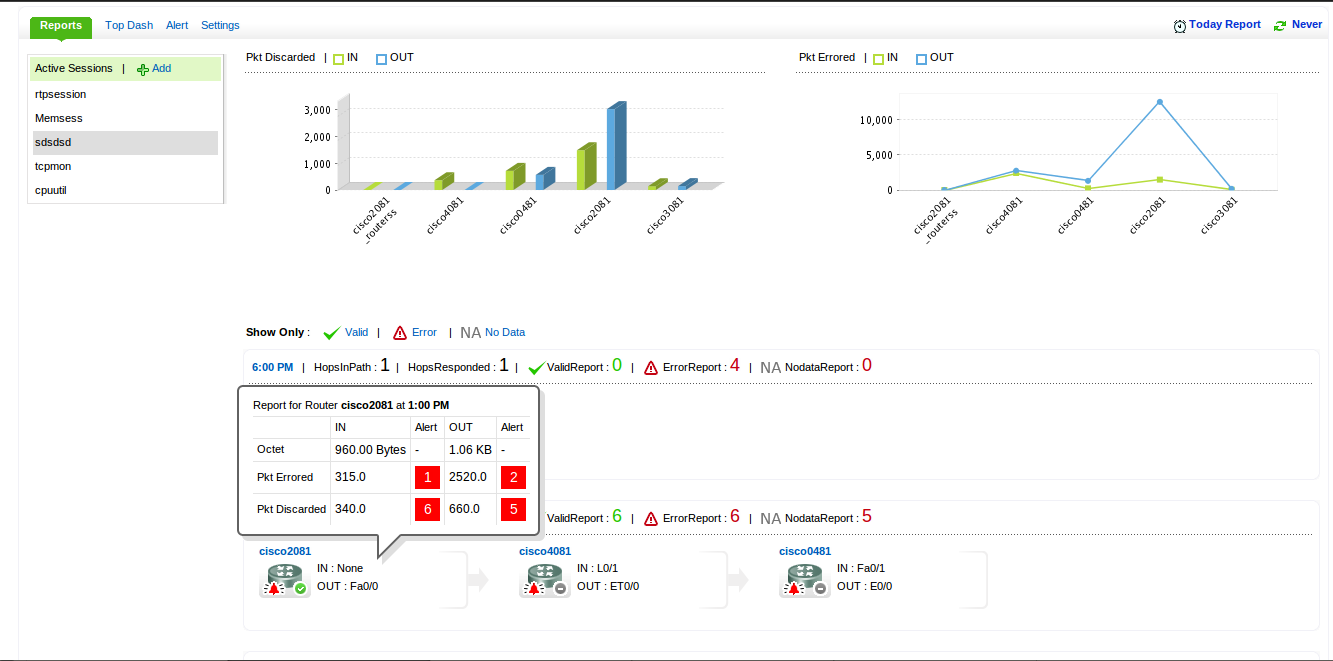The height and width of the screenshot is (661, 1333).
Task: Click the cisco0481 router icon
Action: (805, 580)
